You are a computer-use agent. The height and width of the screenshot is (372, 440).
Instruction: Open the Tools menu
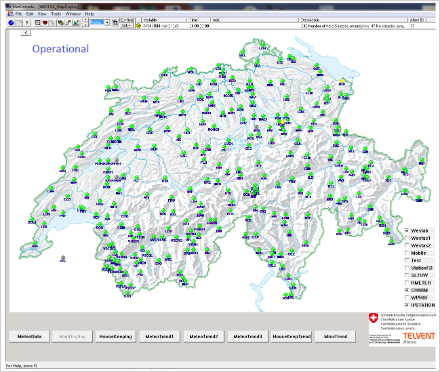click(x=56, y=14)
